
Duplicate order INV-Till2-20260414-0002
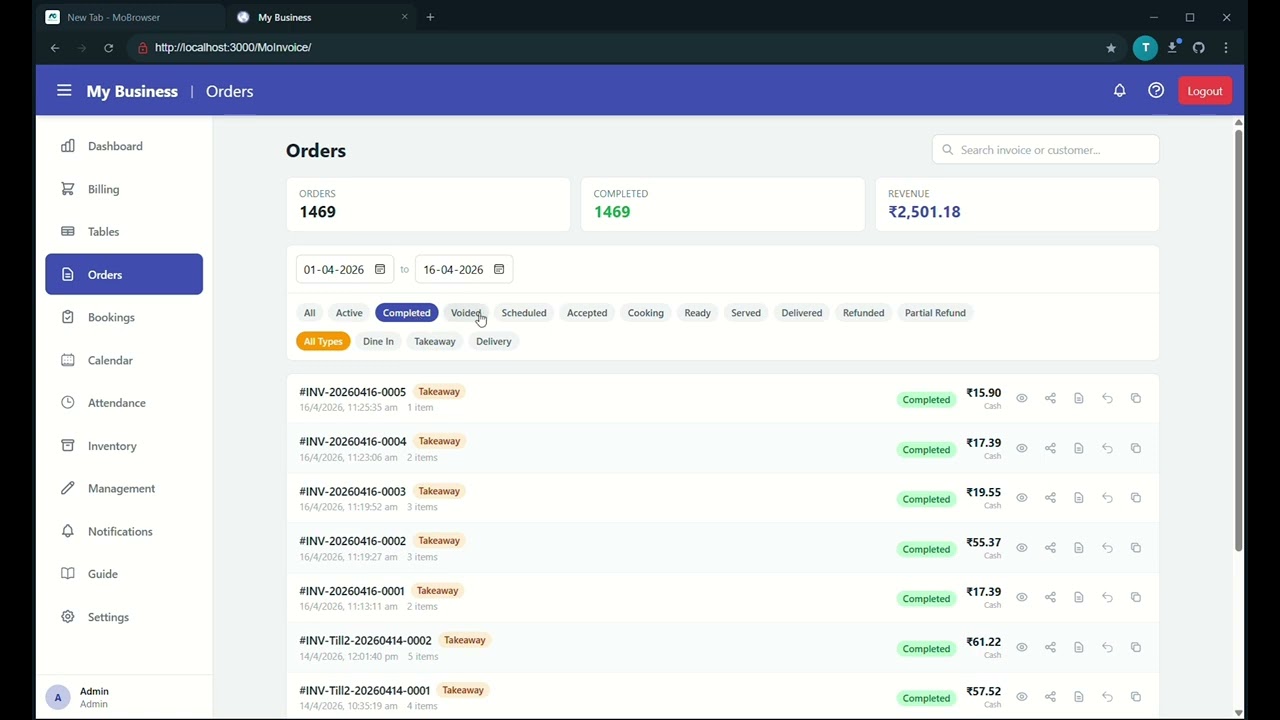pos(1136,647)
